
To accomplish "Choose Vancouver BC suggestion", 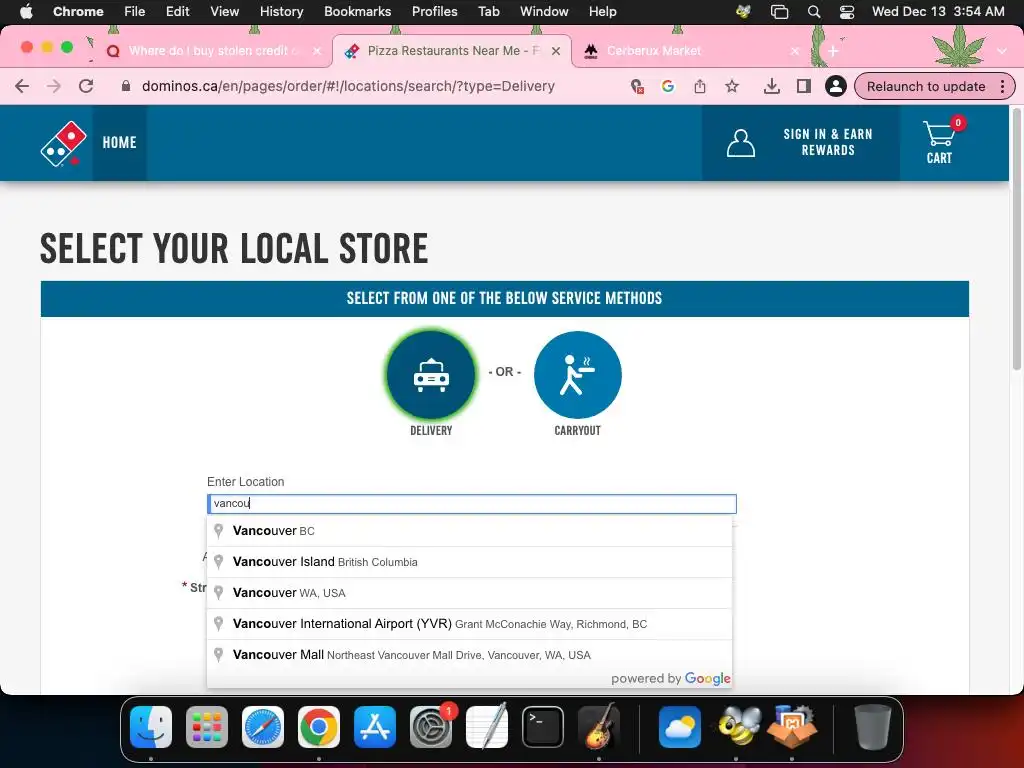I will 470,531.
